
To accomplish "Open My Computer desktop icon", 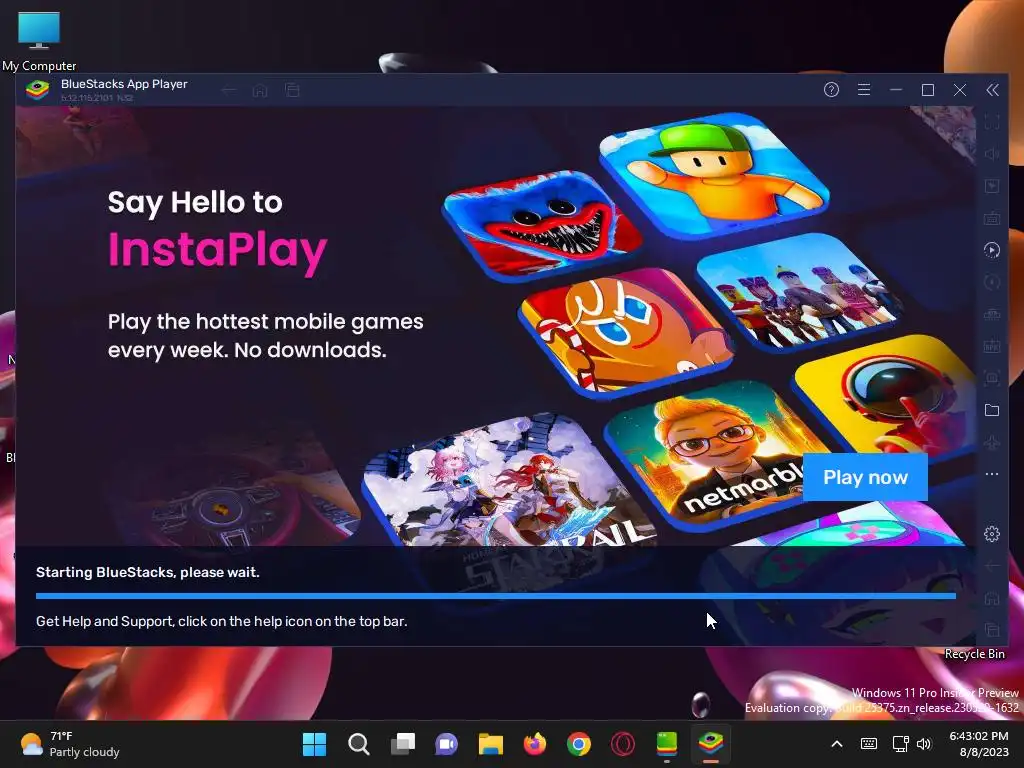I will click(39, 39).
